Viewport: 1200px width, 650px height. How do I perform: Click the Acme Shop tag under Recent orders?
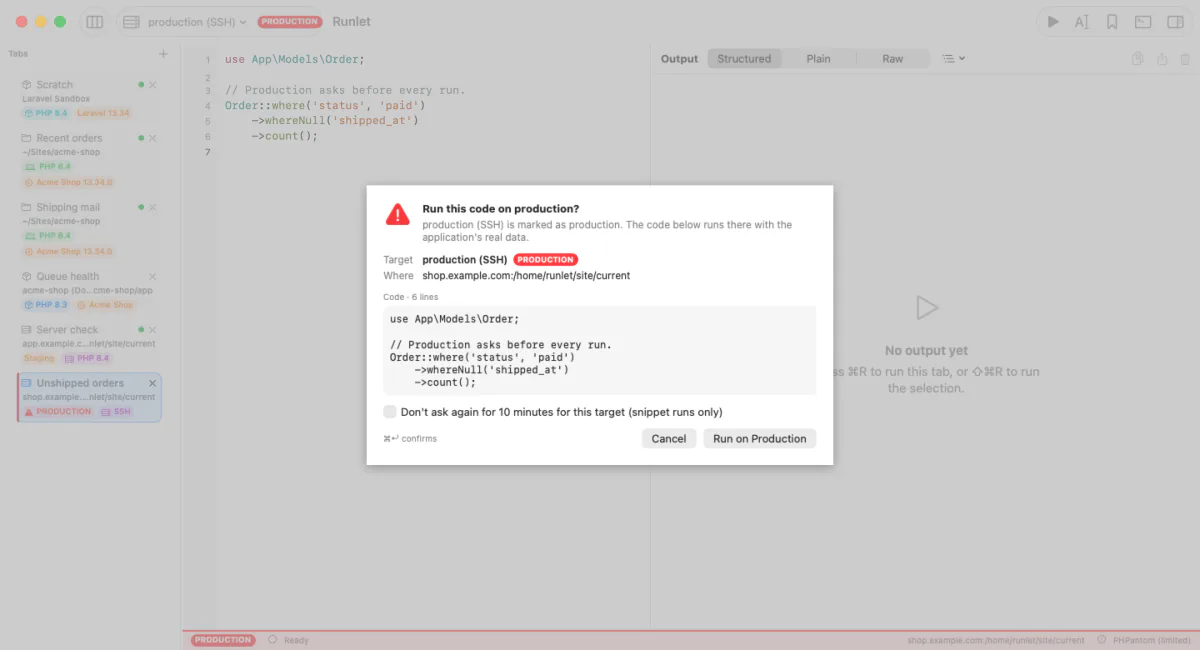69,182
